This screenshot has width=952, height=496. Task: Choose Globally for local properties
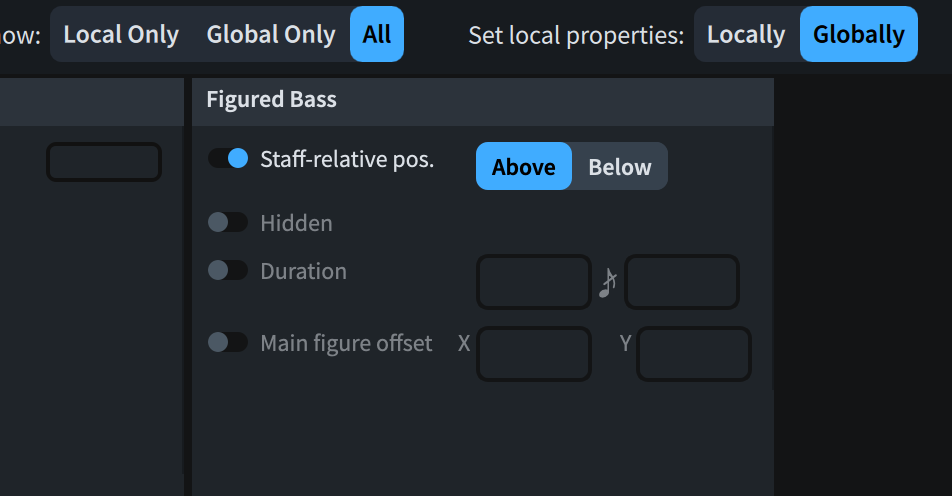(x=858, y=34)
